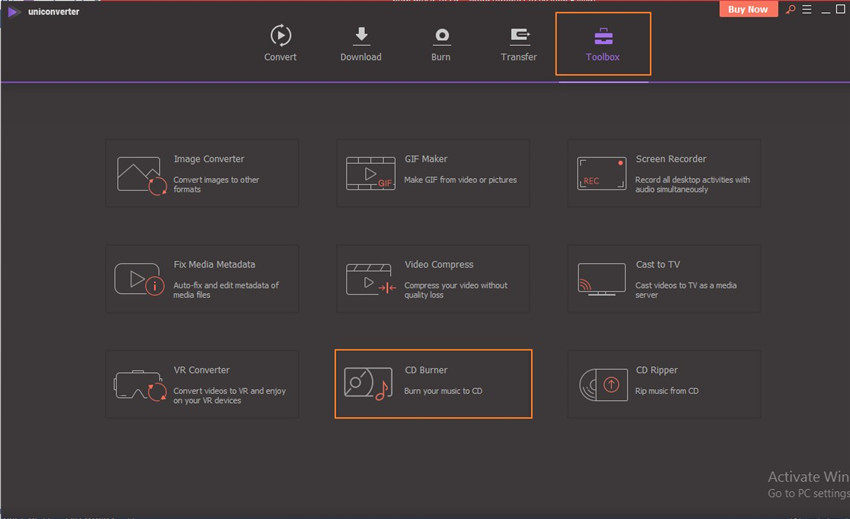This screenshot has width=850, height=519.
Task: Open Cast to TV title
Action: [658, 265]
